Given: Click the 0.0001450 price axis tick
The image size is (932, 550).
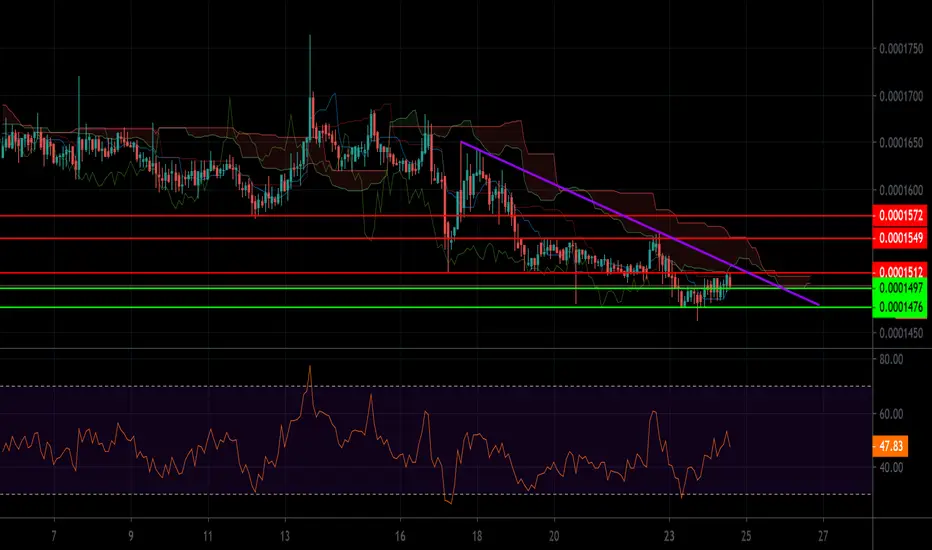Looking at the screenshot, I should pyautogui.click(x=901, y=333).
